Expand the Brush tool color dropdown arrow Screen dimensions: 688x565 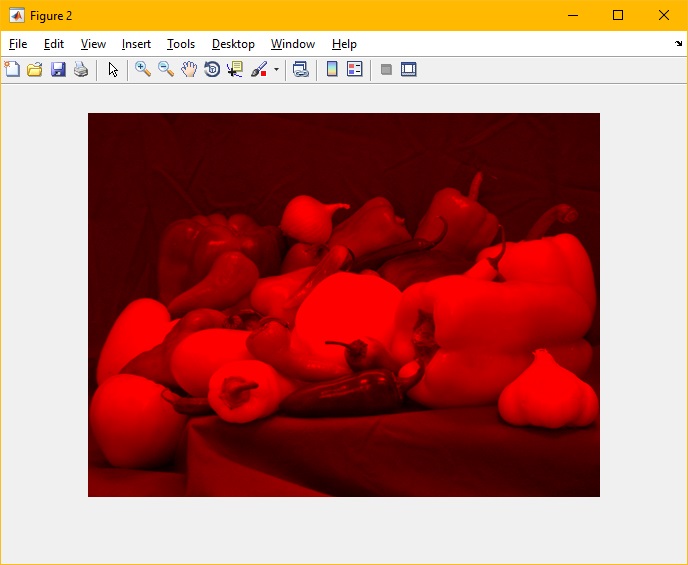point(276,70)
